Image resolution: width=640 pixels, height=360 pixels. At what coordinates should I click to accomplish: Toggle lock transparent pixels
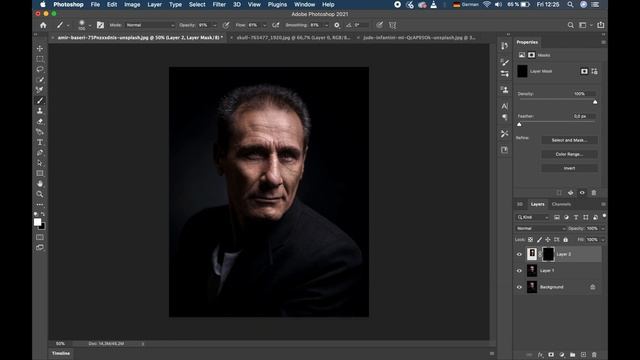pos(530,240)
